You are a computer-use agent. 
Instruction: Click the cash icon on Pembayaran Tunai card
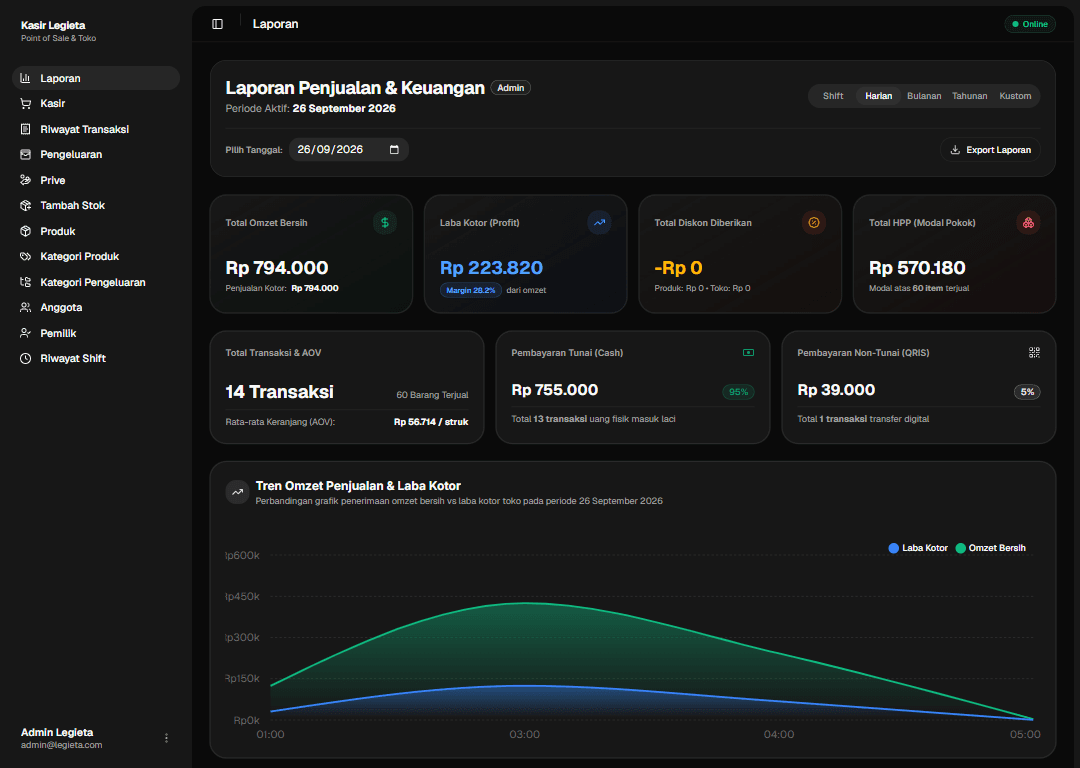[x=748, y=353]
